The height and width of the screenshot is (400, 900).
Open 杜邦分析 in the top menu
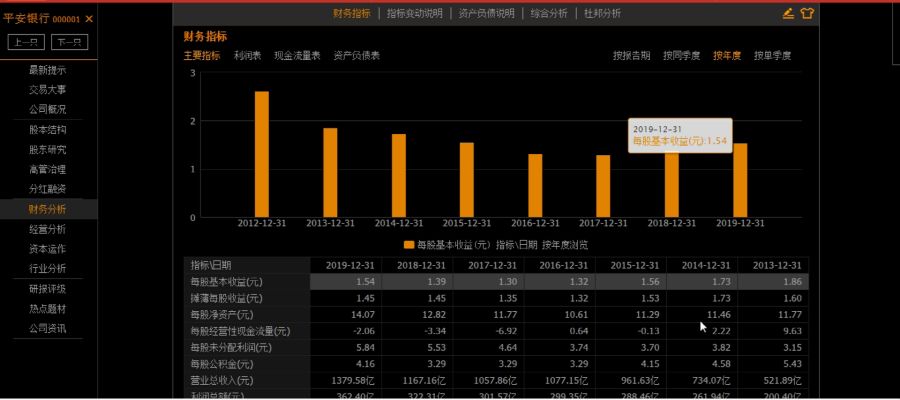[x=601, y=13]
